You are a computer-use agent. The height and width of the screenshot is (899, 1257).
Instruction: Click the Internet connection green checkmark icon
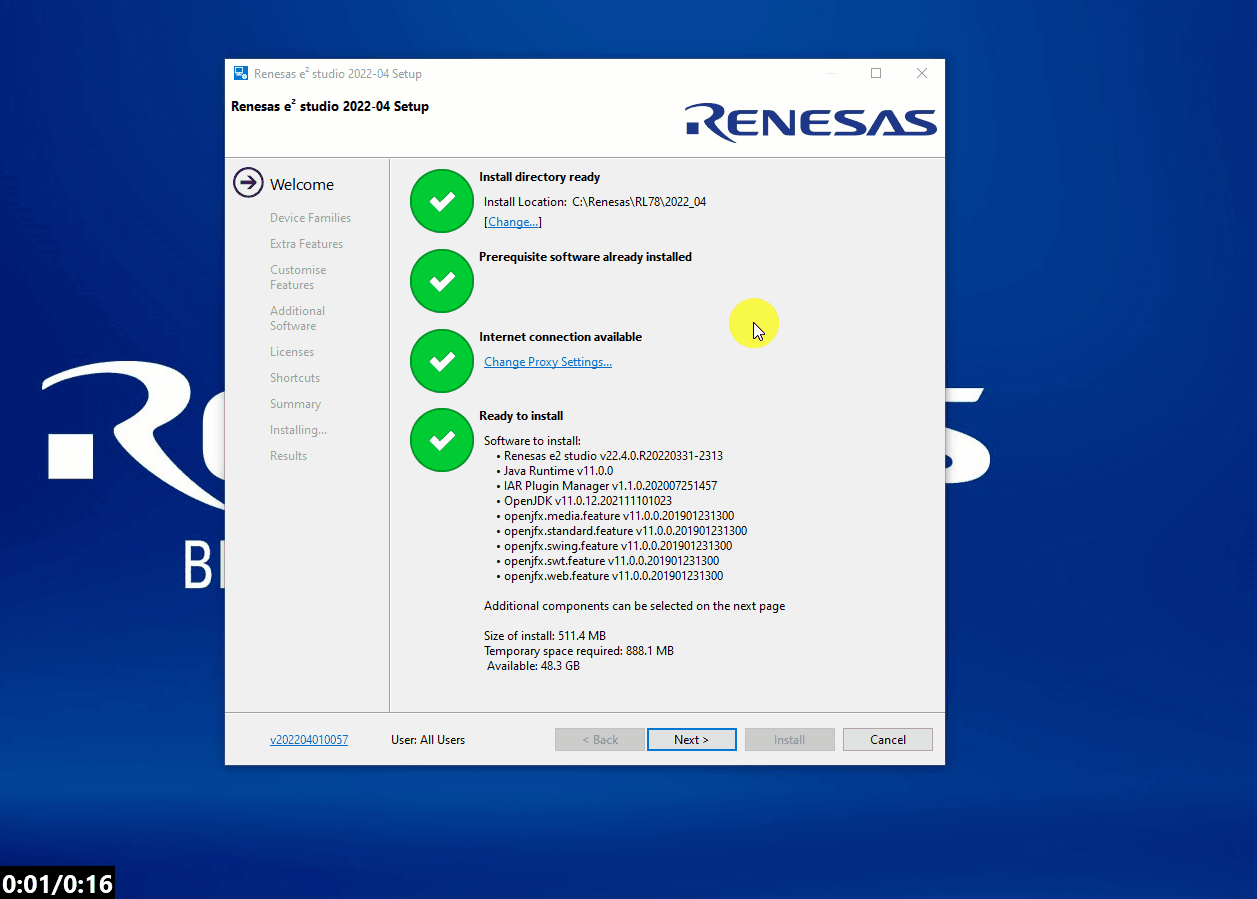click(x=441, y=361)
